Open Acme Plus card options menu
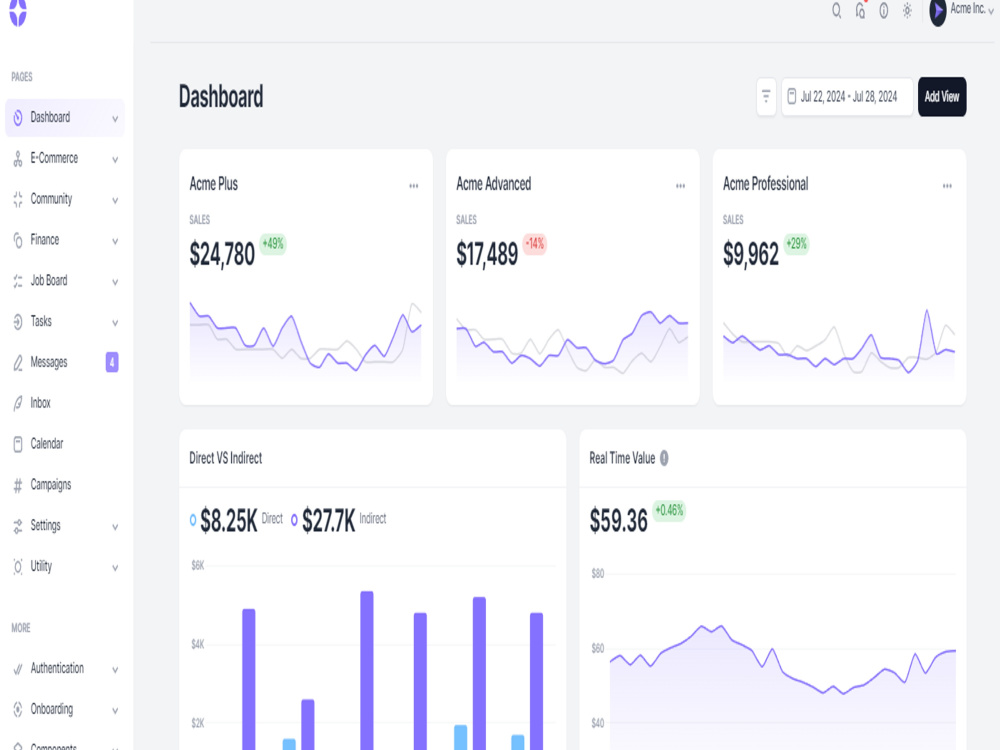 coord(413,186)
